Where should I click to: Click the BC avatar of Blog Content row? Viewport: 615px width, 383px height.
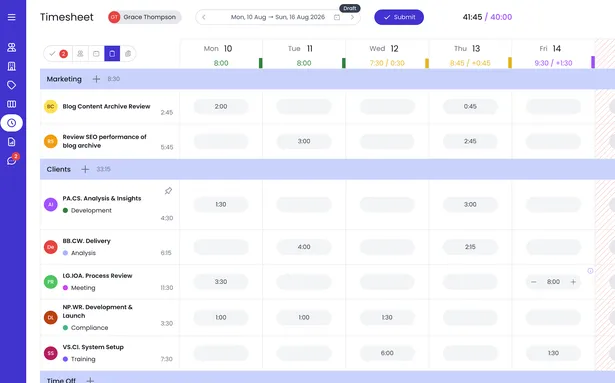pyautogui.click(x=51, y=106)
